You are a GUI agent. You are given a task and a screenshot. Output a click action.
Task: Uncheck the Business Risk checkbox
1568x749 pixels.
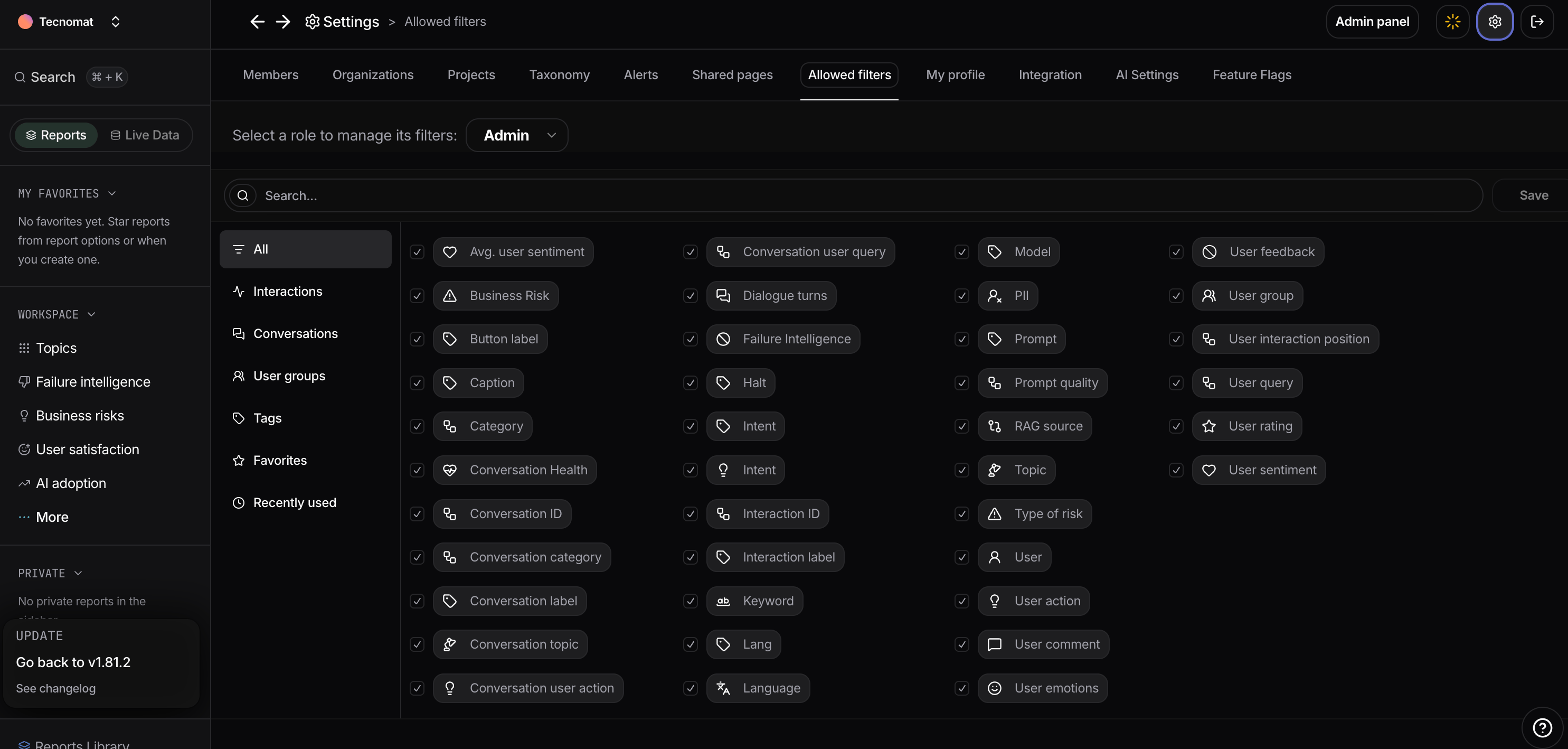coord(417,296)
